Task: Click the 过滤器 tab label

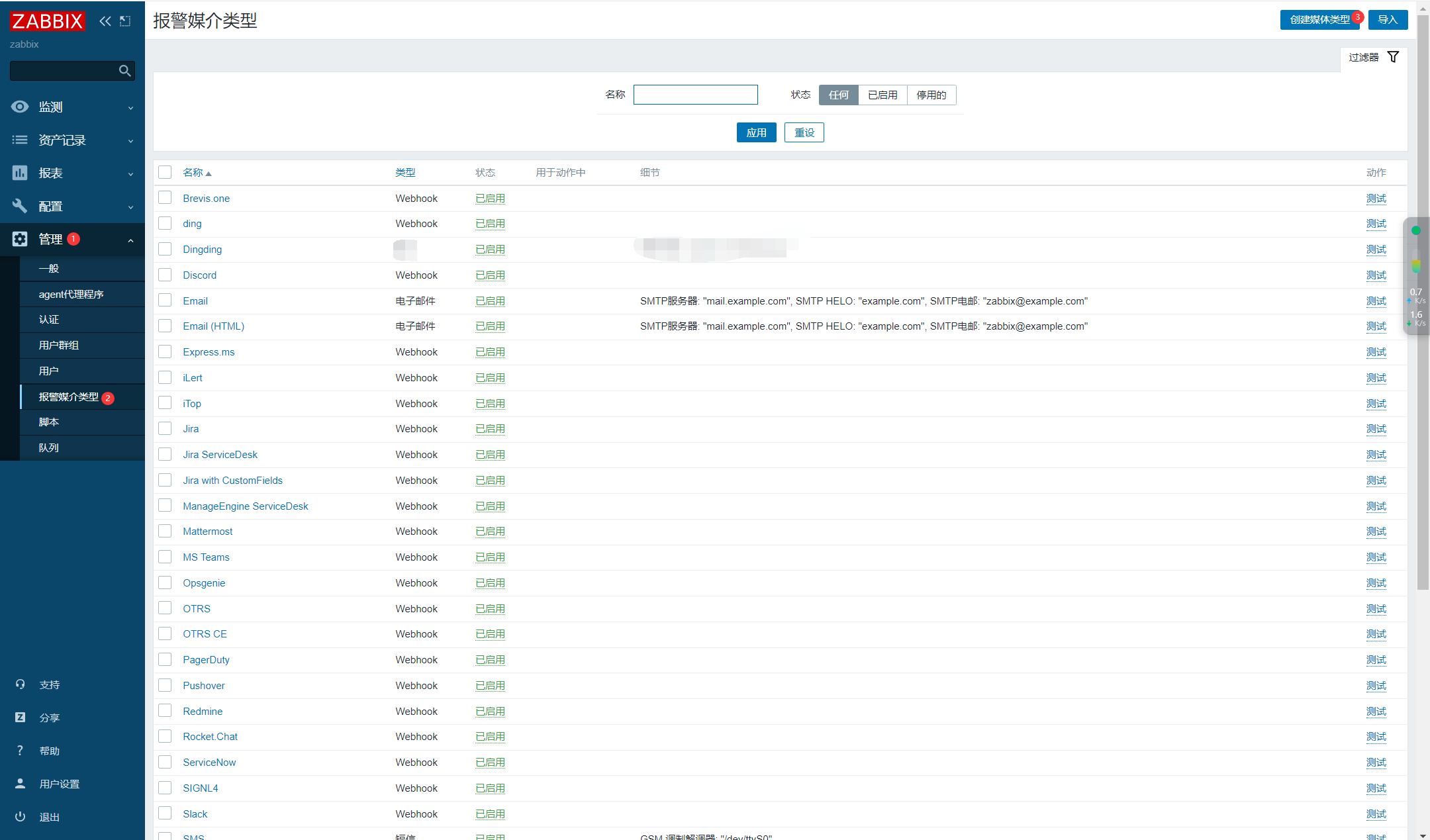Action: coord(1364,57)
